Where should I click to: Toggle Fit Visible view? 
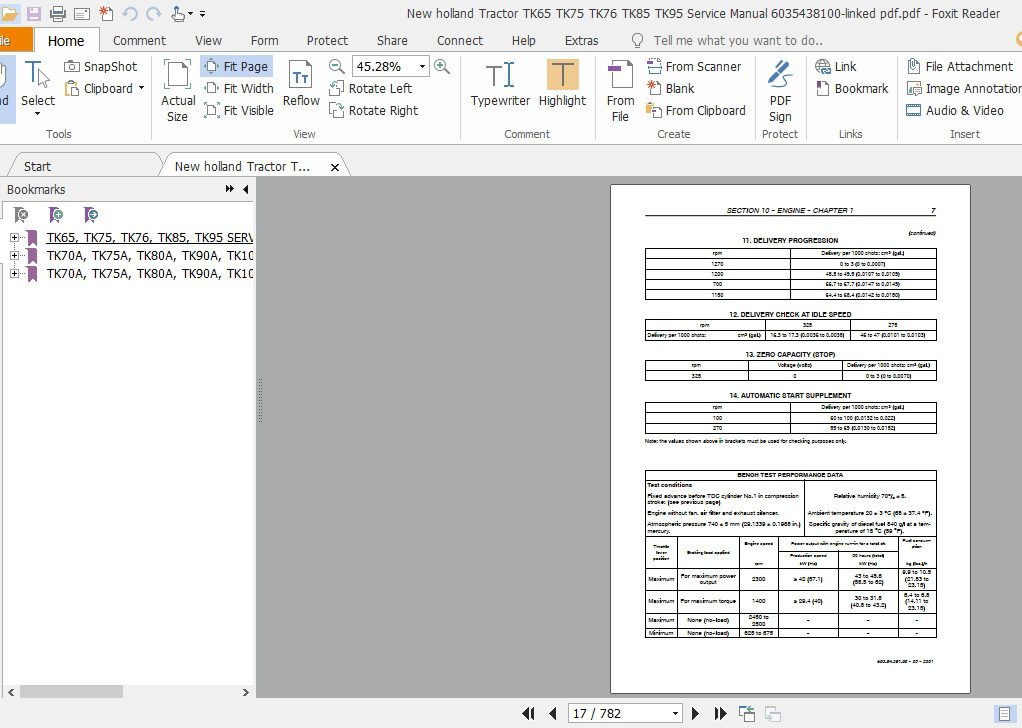(239, 111)
